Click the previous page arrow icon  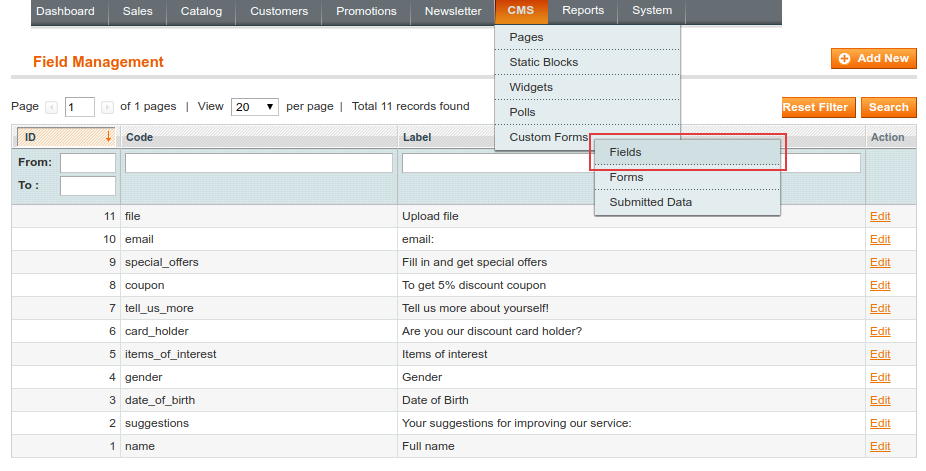51,107
